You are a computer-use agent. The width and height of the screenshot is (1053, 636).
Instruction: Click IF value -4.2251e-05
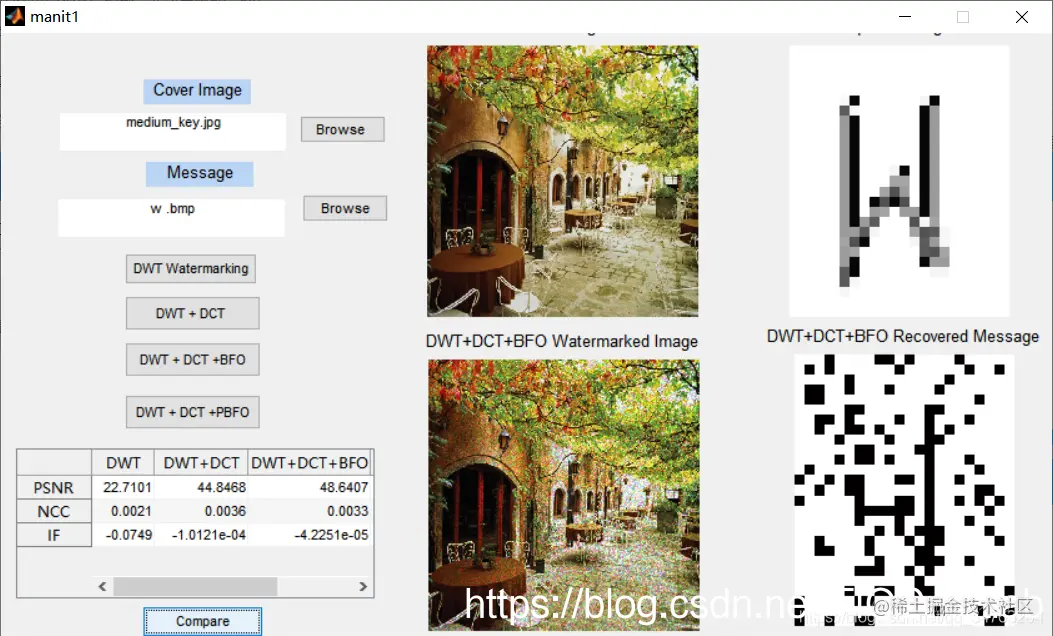(310, 535)
